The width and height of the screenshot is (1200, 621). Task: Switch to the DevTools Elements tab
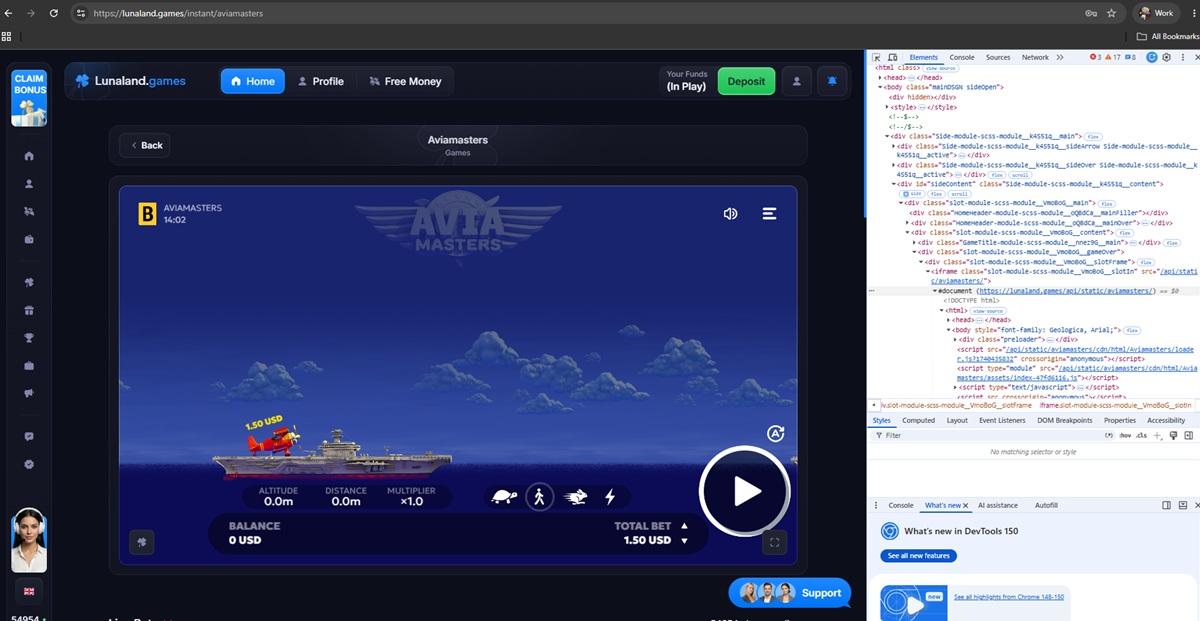pyautogui.click(x=923, y=58)
